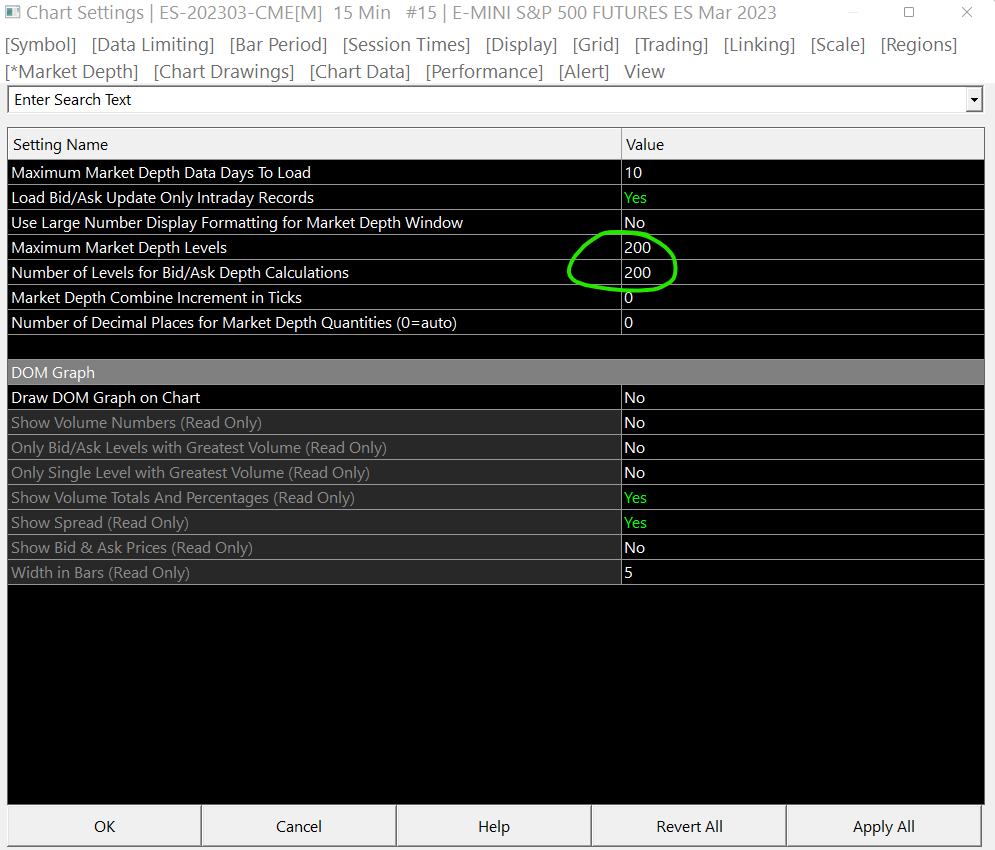Image resolution: width=995 pixels, height=850 pixels.
Task: Toggle the Show Volume Numbers value
Action: (x=803, y=423)
